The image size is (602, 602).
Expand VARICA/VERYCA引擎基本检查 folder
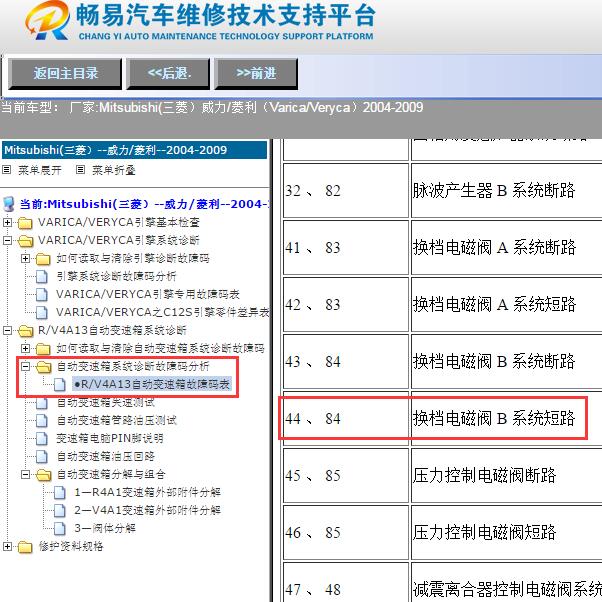pyautogui.click(x=7, y=222)
